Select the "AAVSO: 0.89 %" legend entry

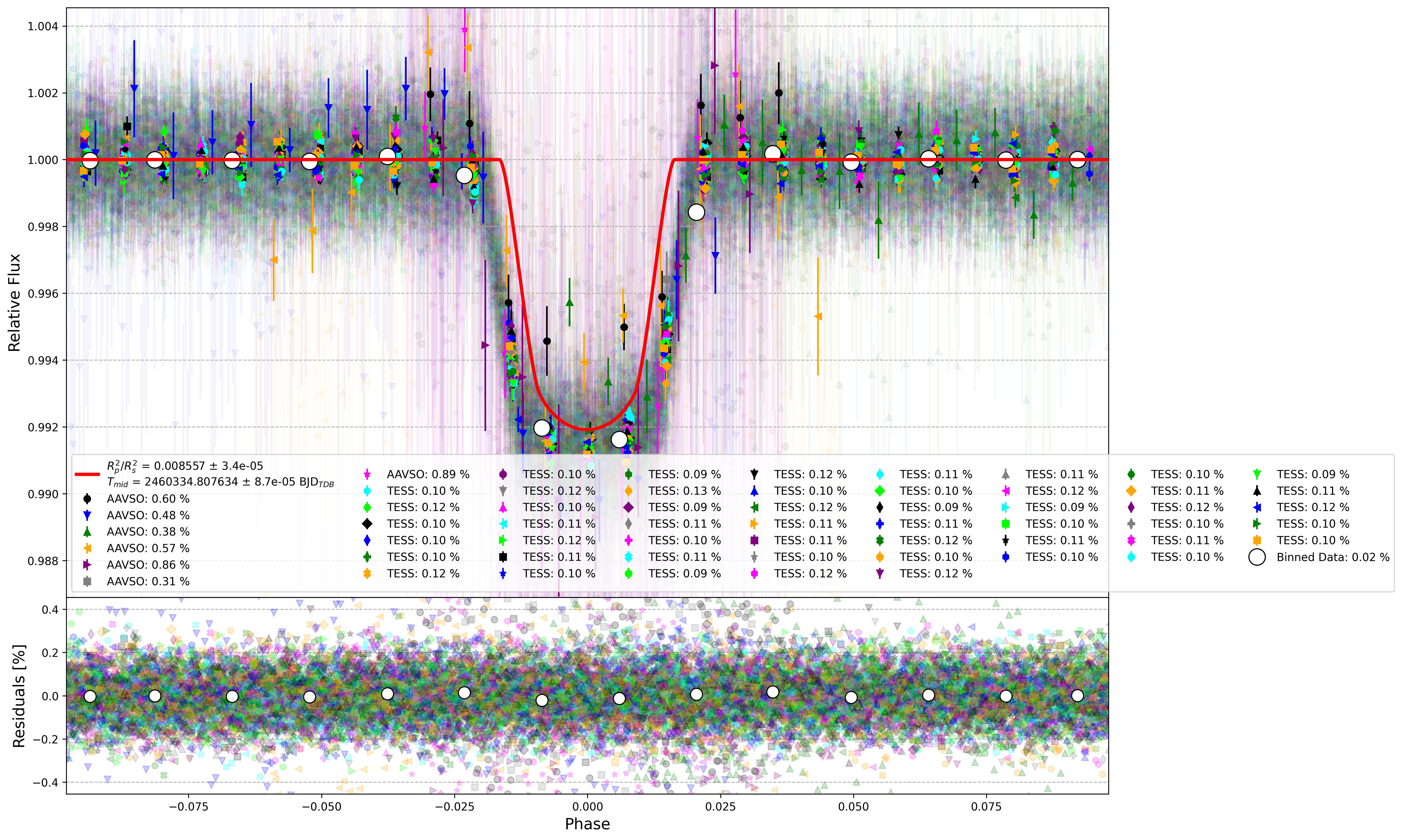428,474
